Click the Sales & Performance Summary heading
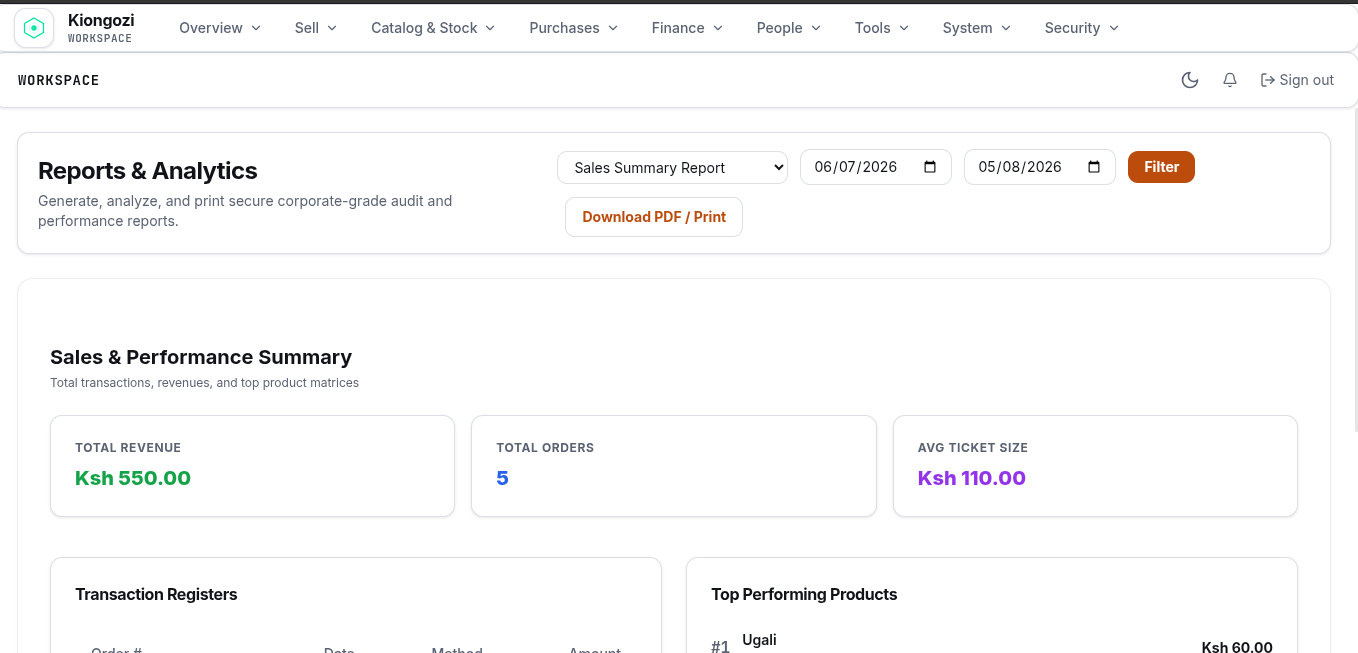Screen dimensions: 1358x653 (201, 357)
